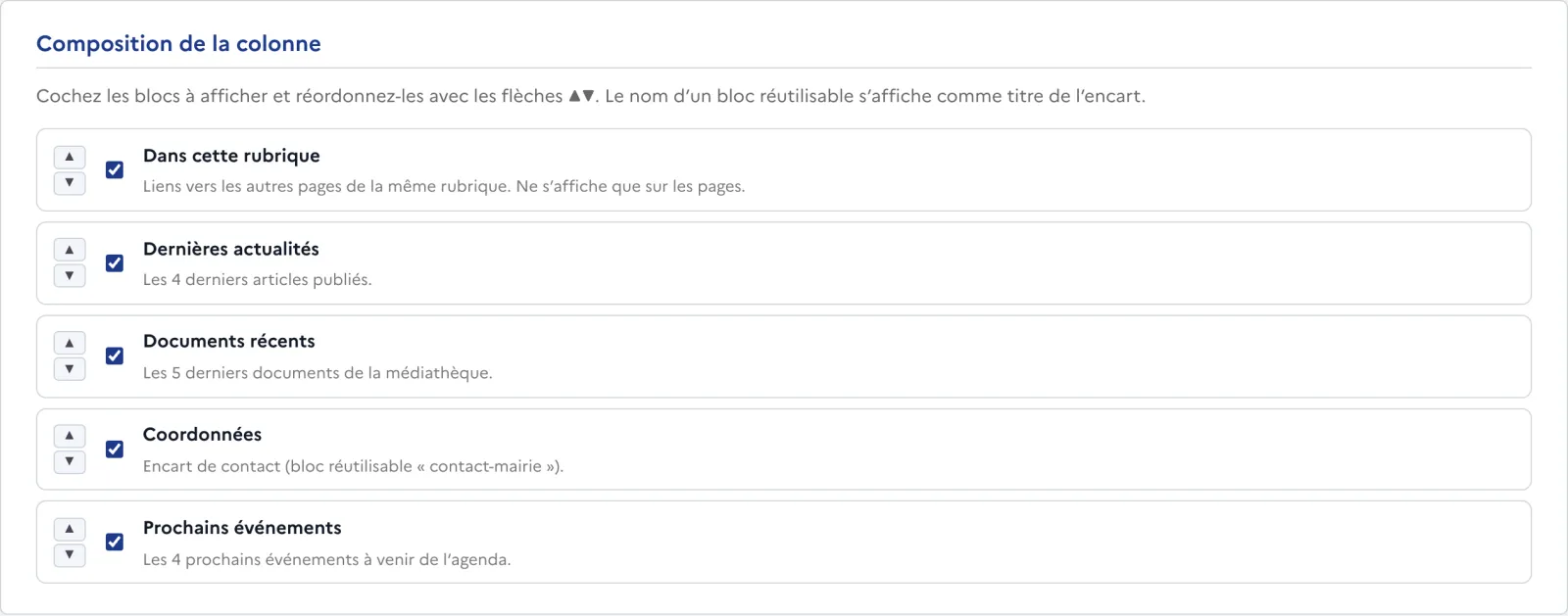The image size is (1568, 616).
Task: Move 'Coordonnées' block up
Action: click(x=70, y=436)
